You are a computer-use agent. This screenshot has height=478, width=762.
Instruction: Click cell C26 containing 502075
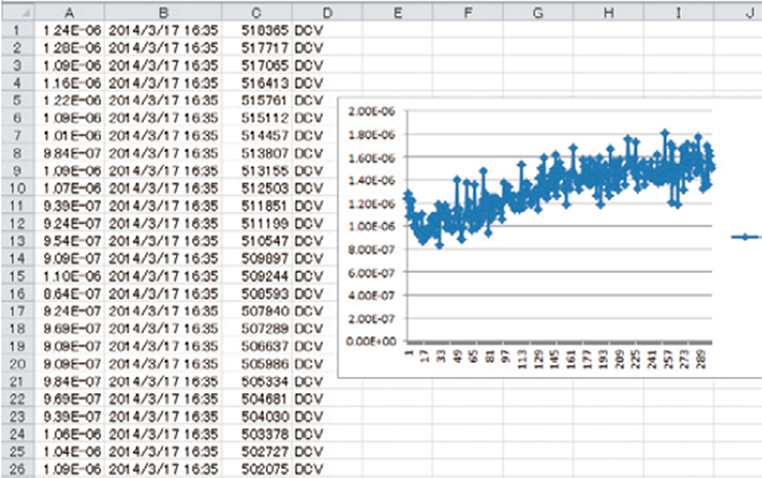(x=257, y=469)
